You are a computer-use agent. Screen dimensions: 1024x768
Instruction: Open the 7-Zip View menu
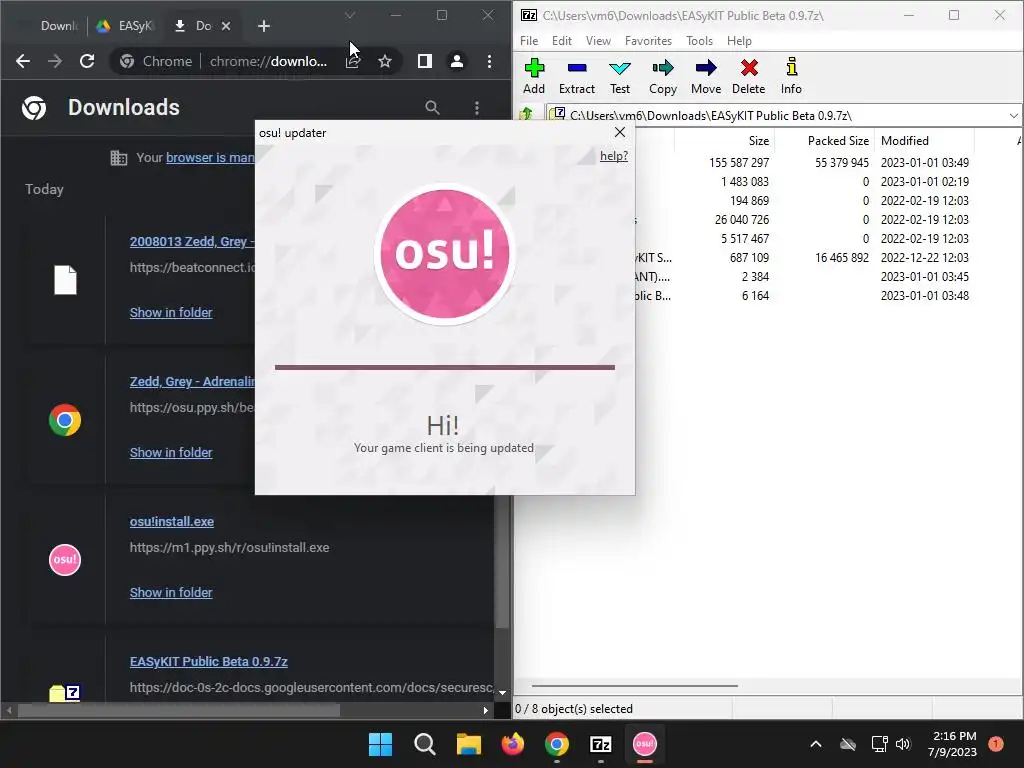point(598,40)
